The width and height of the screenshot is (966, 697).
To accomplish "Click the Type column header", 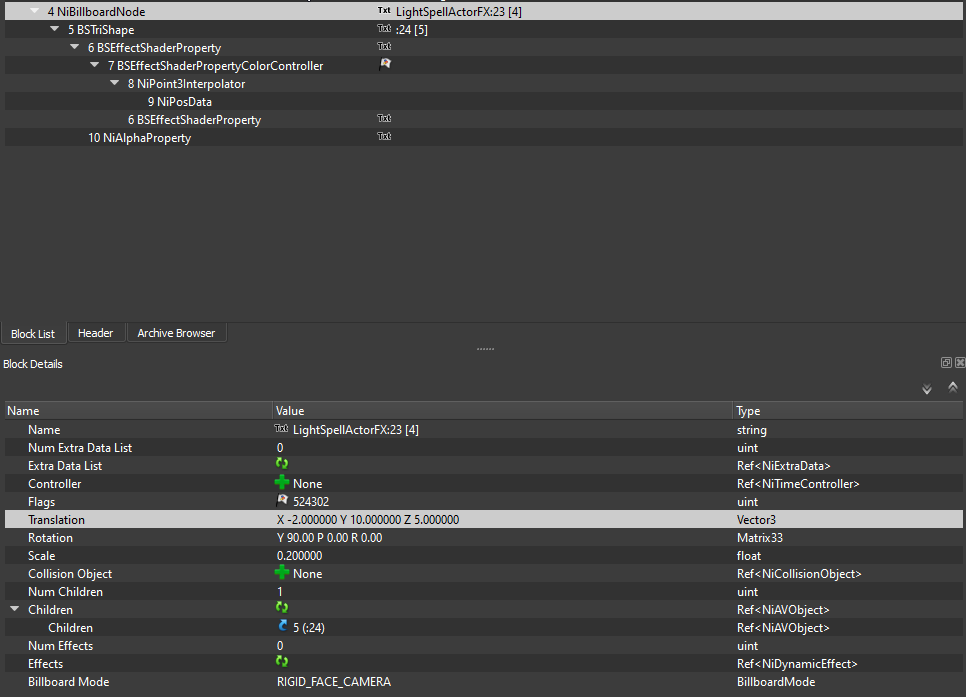I will tap(848, 410).
